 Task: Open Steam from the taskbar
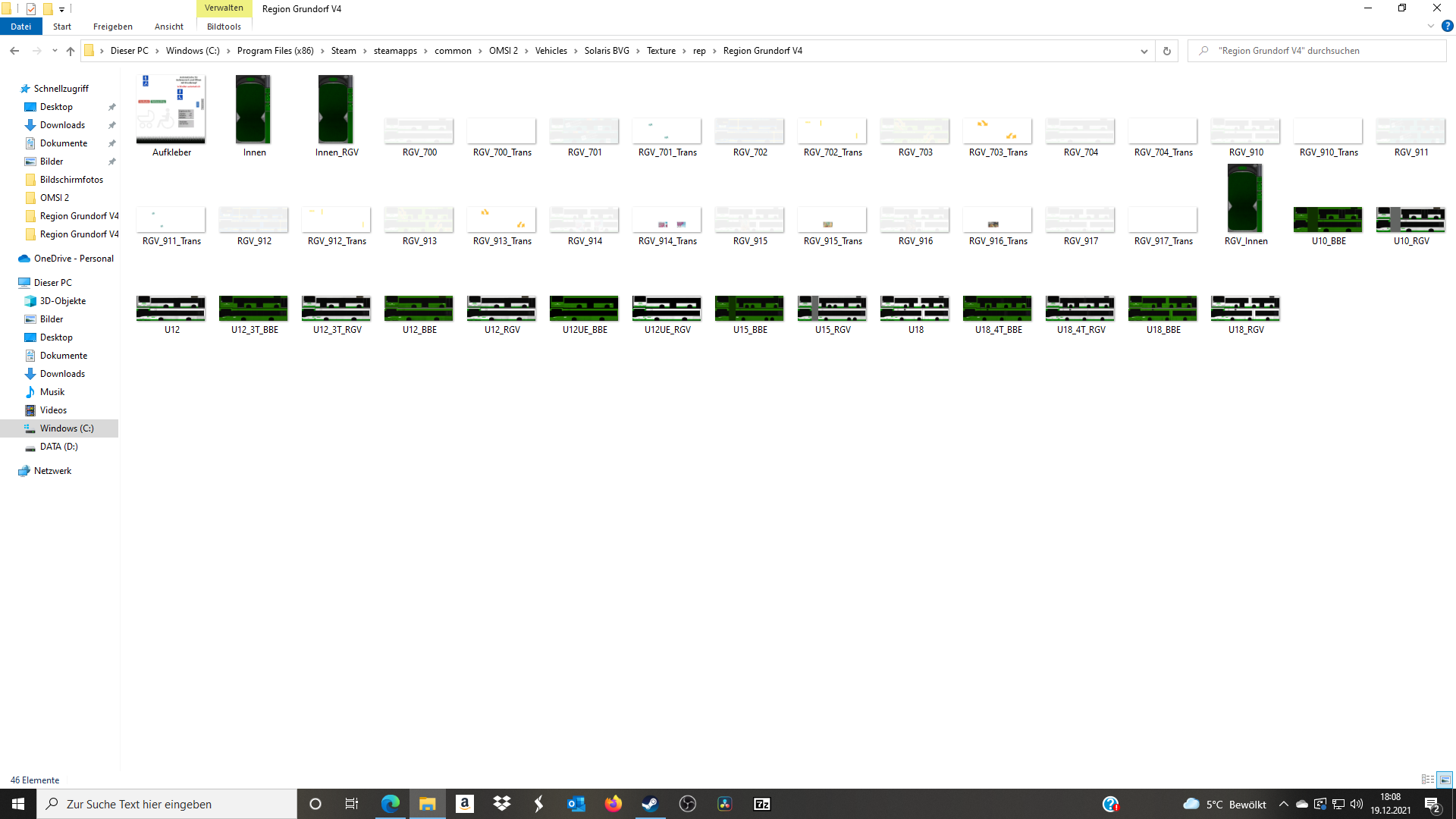[x=650, y=804]
